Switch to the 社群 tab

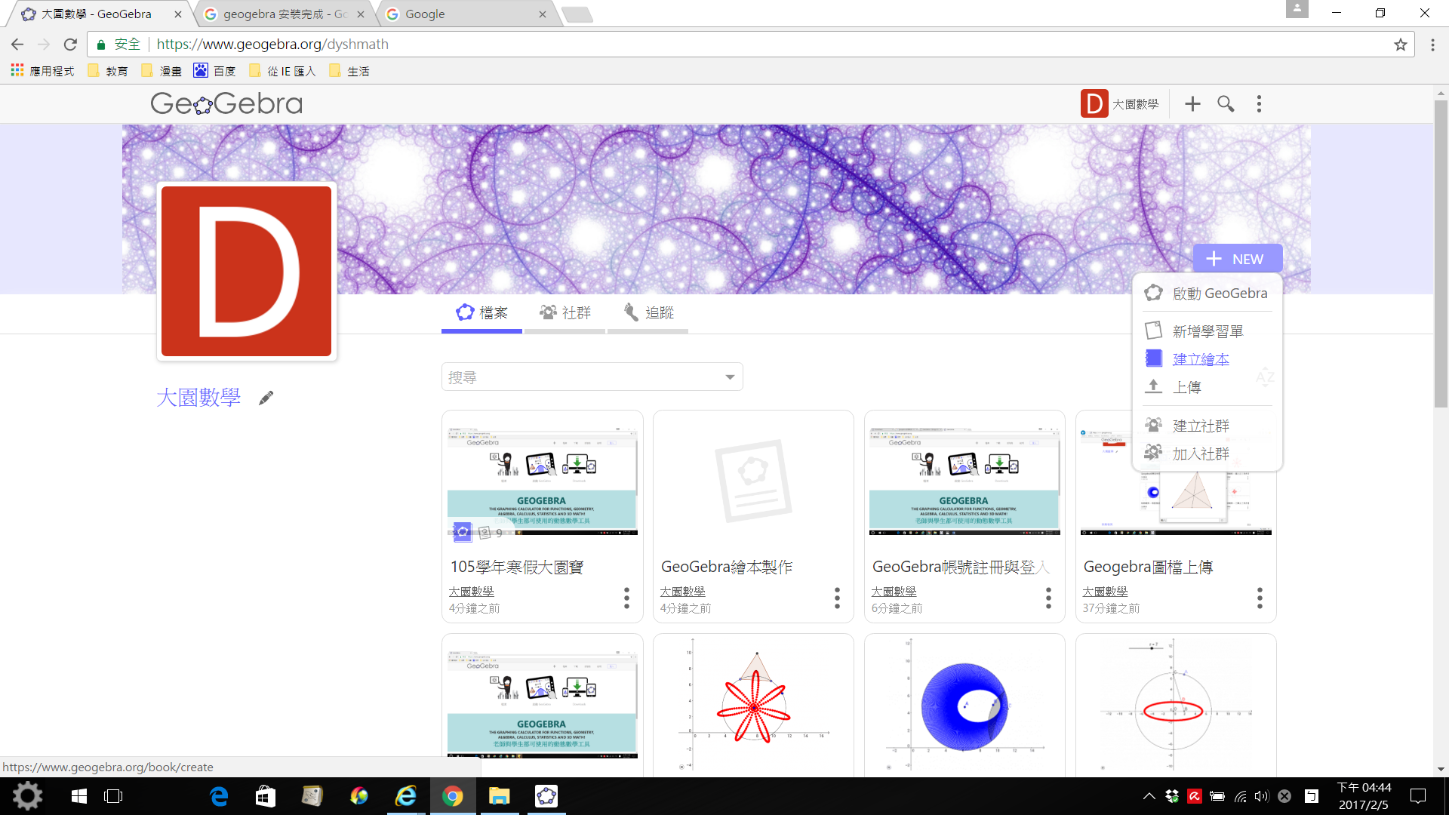point(565,313)
